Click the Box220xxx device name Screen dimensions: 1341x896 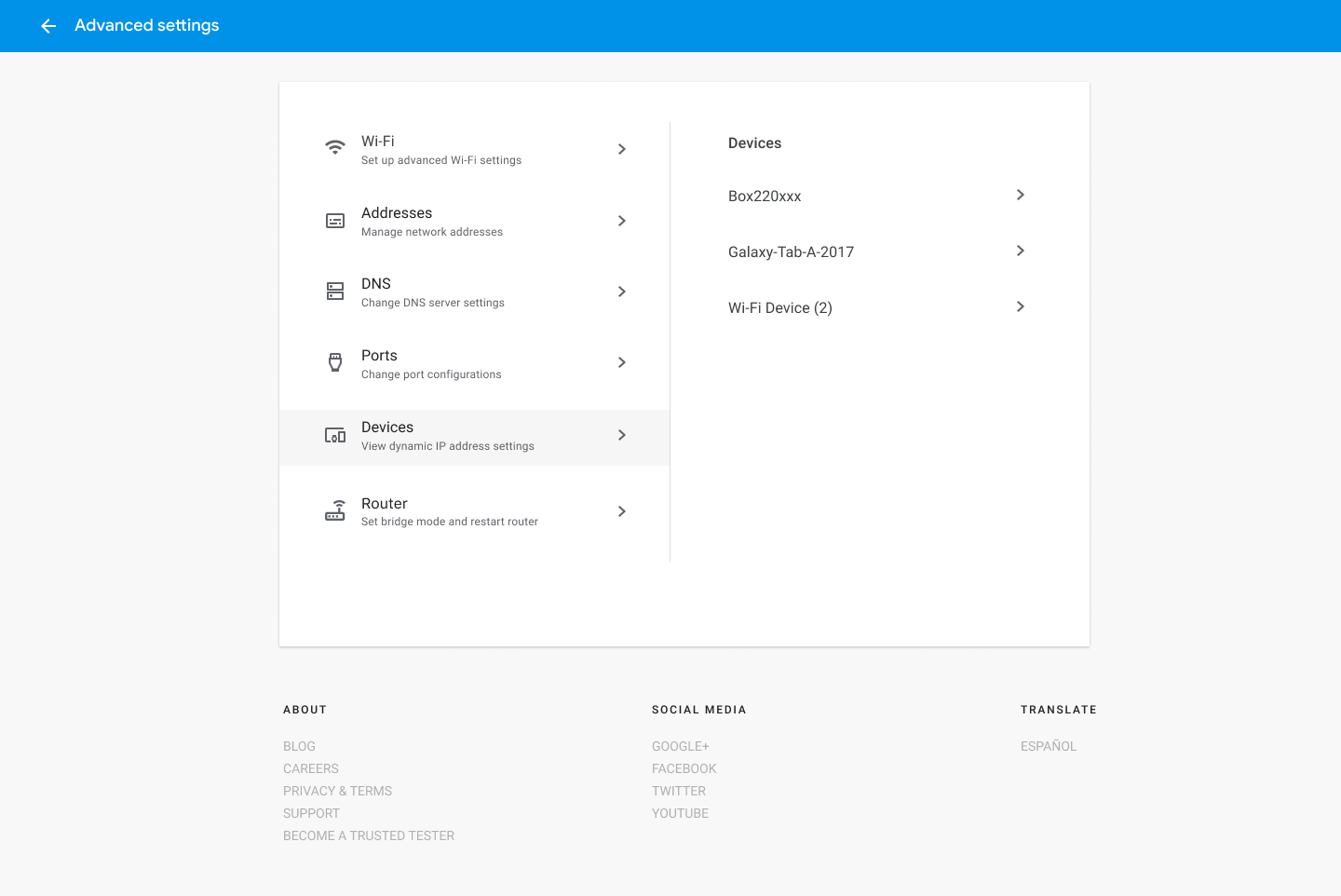click(765, 196)
